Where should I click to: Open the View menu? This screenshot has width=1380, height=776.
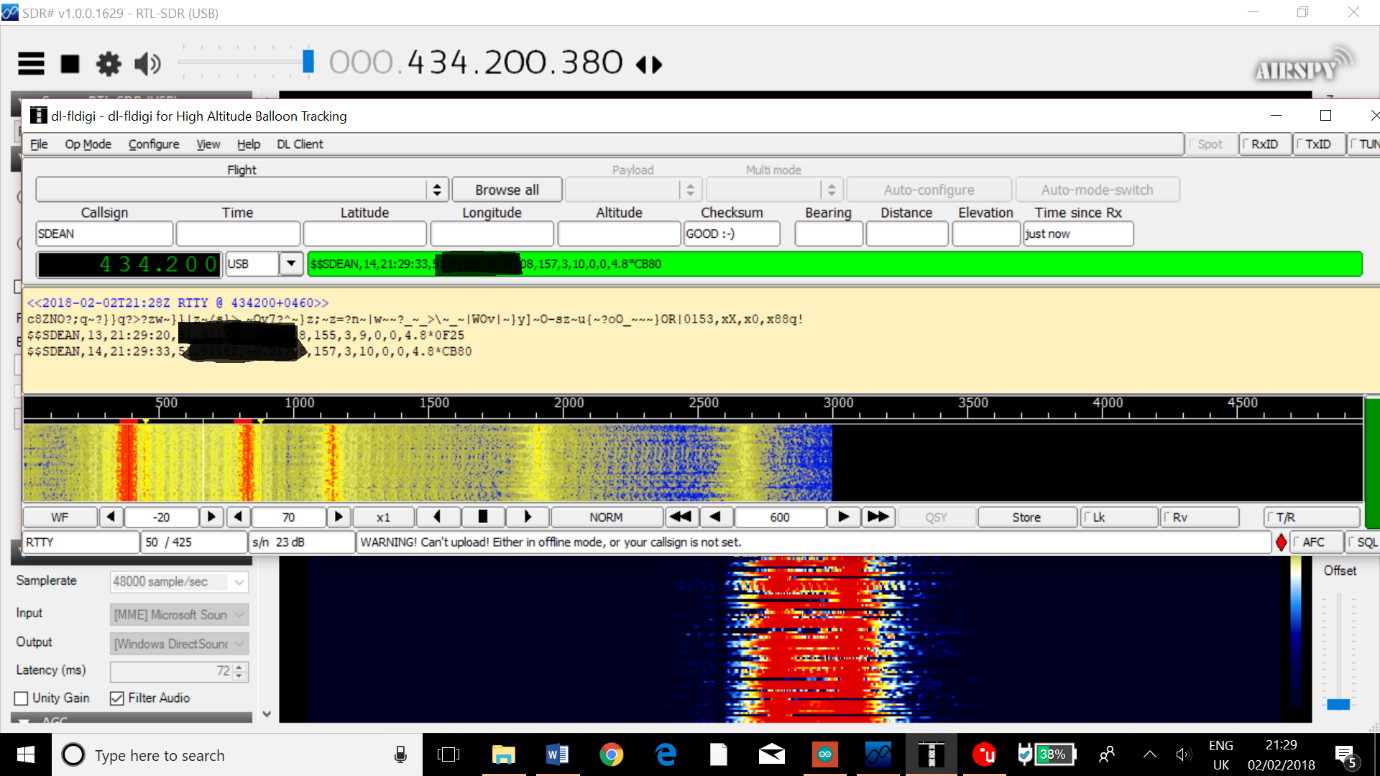(208, 144)
